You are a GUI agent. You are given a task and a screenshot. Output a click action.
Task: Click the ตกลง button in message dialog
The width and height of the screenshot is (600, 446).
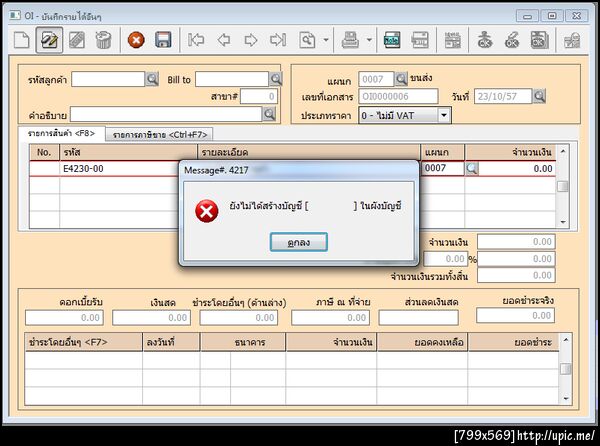[298, 242]
